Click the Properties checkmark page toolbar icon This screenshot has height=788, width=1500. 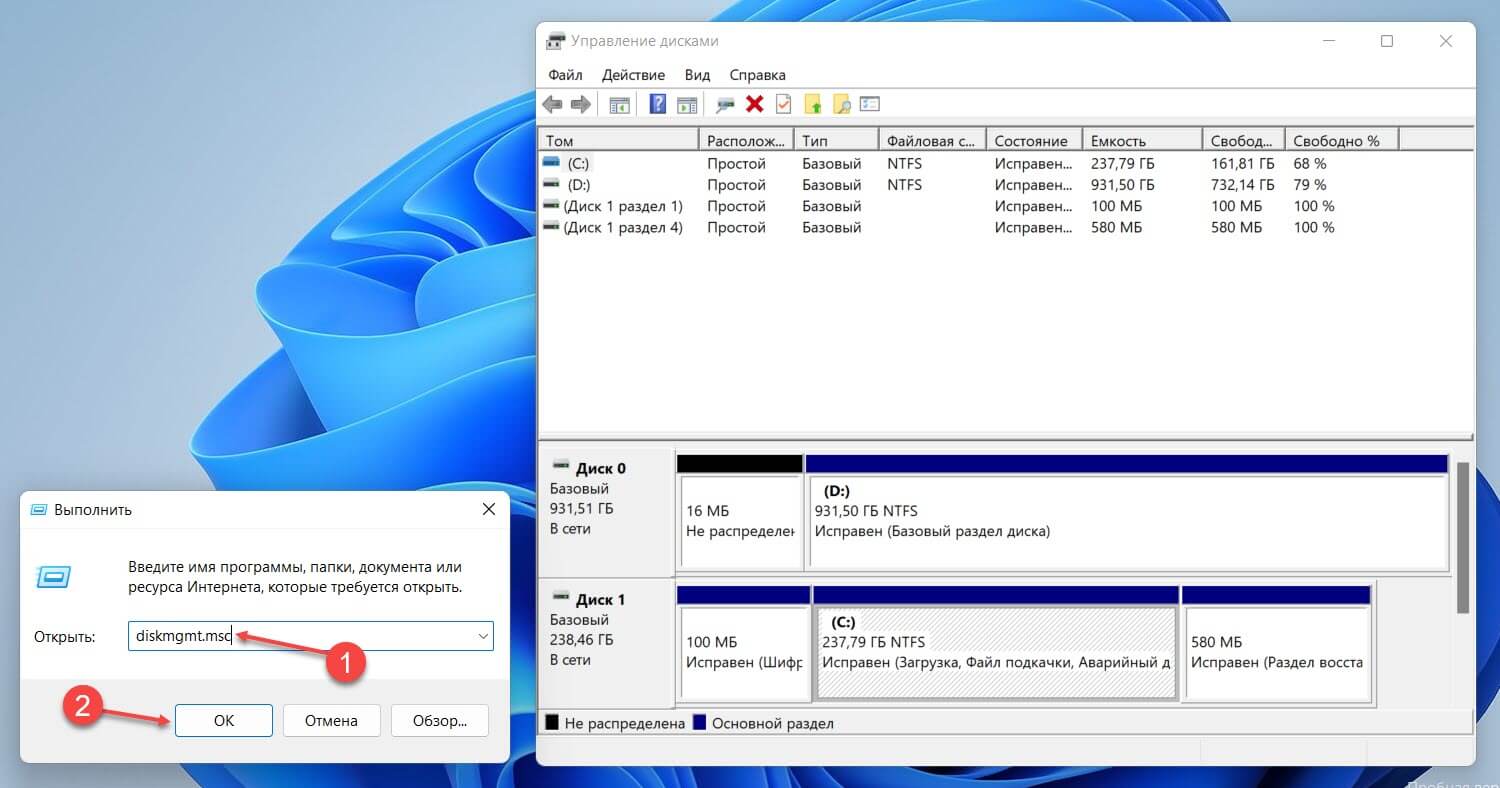(783, 104)
